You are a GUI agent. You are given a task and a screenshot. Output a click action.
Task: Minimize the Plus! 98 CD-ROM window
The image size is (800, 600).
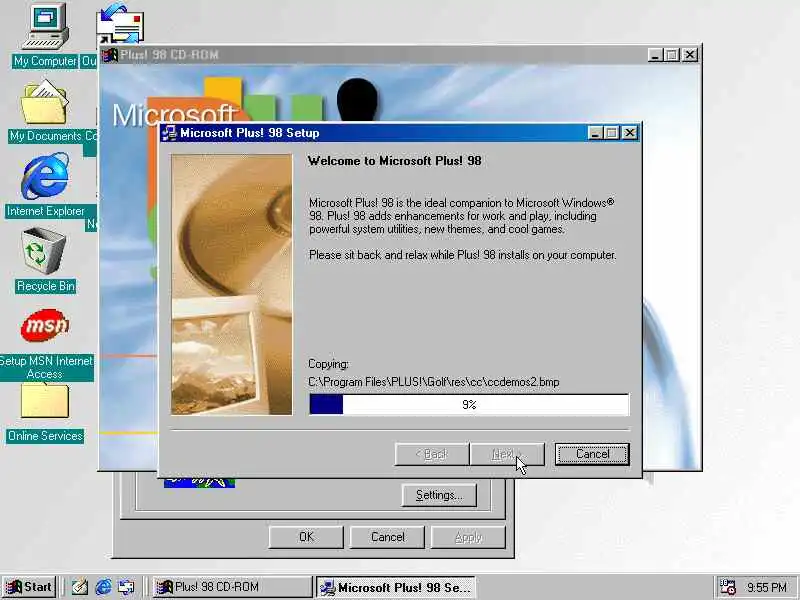(655, 55)
